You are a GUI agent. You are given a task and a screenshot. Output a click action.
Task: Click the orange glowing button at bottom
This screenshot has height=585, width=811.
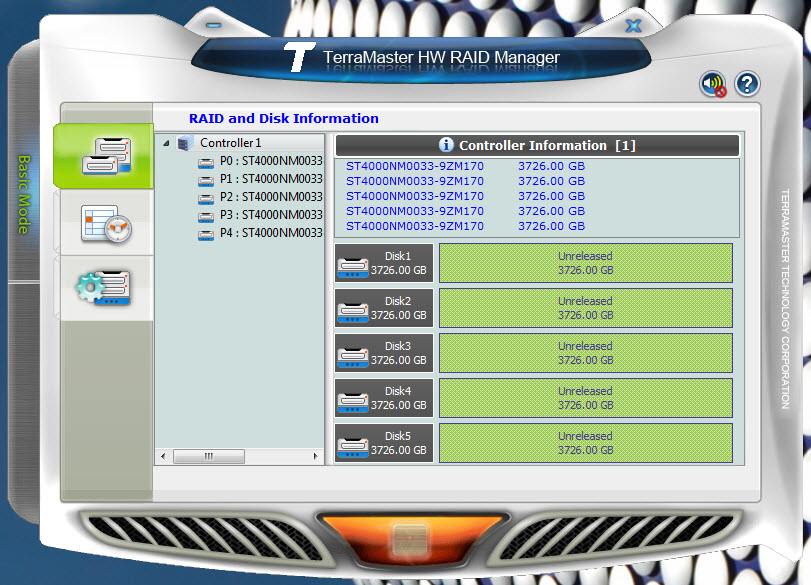pos(410,541)
